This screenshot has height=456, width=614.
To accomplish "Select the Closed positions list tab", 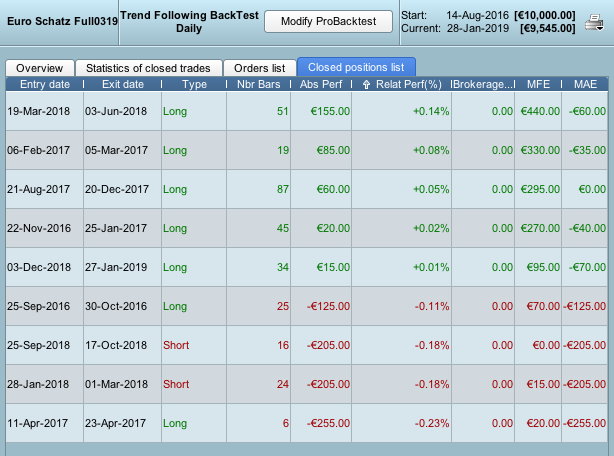I will 356,67.
